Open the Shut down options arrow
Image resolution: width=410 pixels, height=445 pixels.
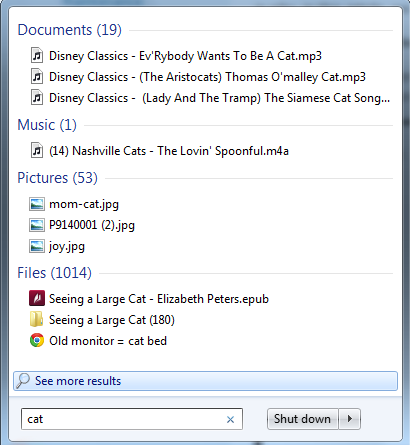350,419
